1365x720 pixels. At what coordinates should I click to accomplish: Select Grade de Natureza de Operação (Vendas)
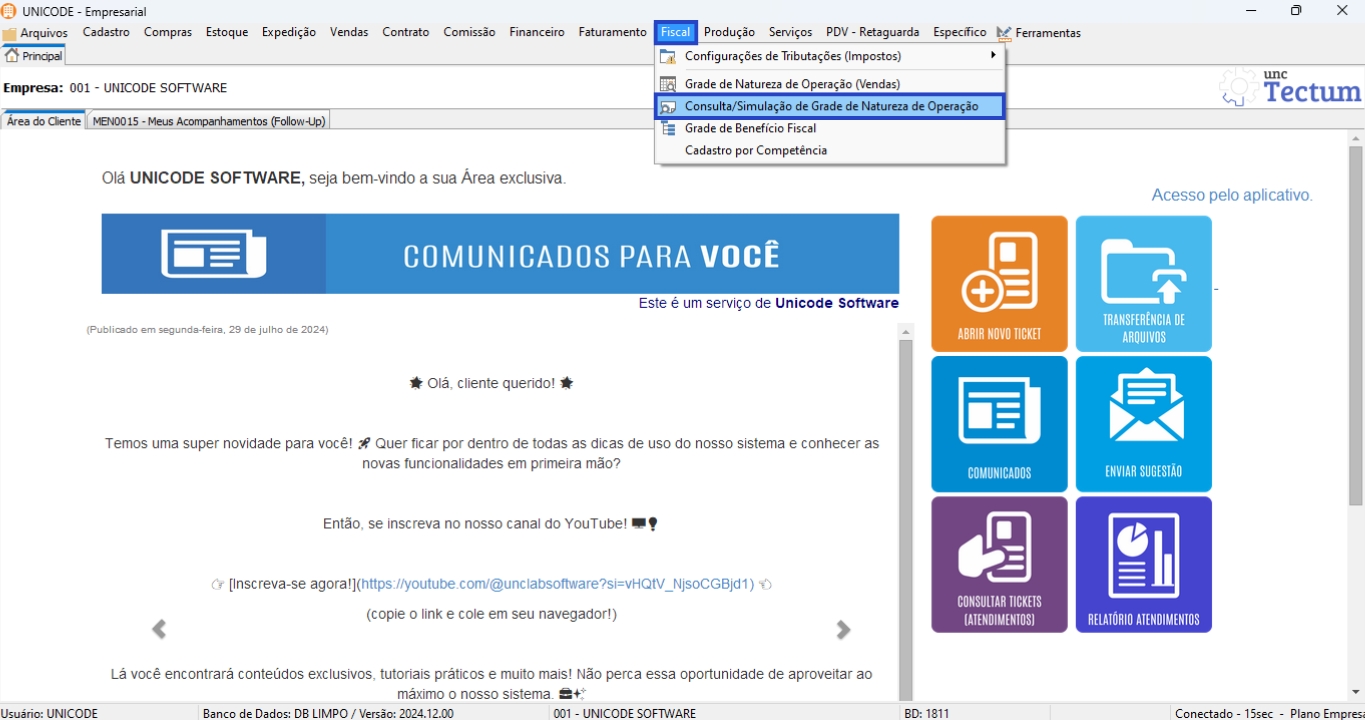(x=792, y=84)
